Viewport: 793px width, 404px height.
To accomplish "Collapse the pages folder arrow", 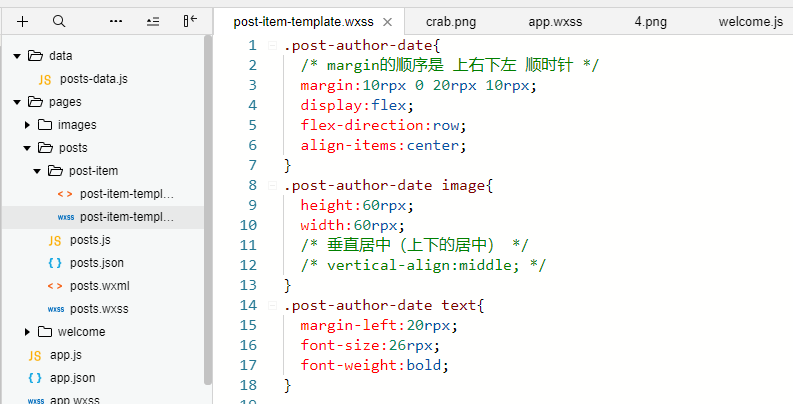I will tap(17, 102).
